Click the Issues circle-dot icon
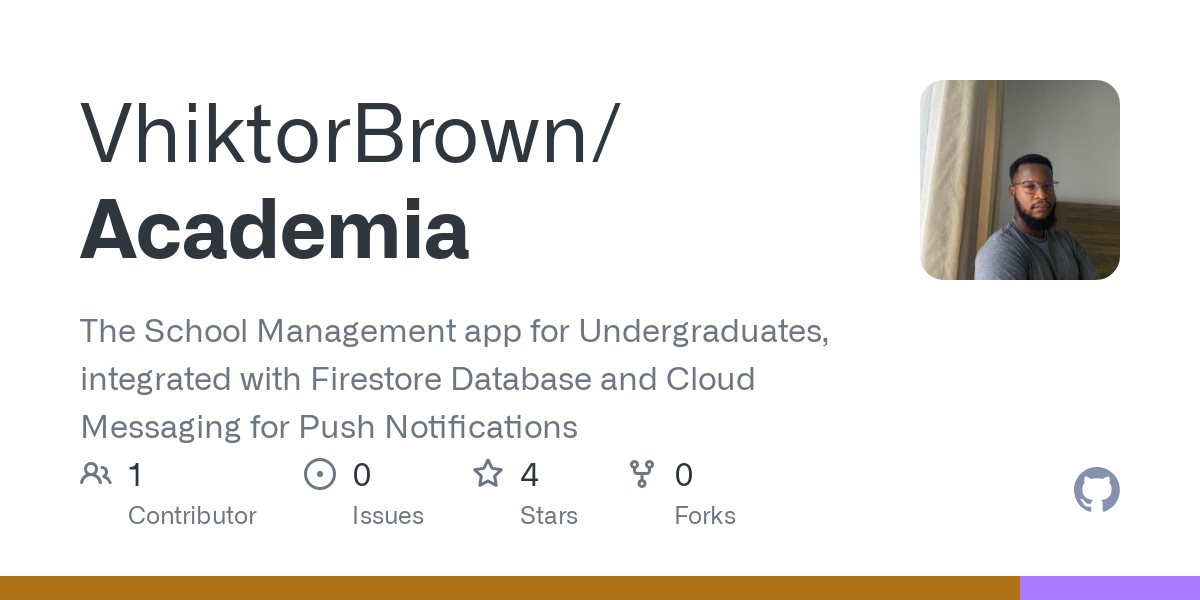1200x600 pixels. click(320, 474)
